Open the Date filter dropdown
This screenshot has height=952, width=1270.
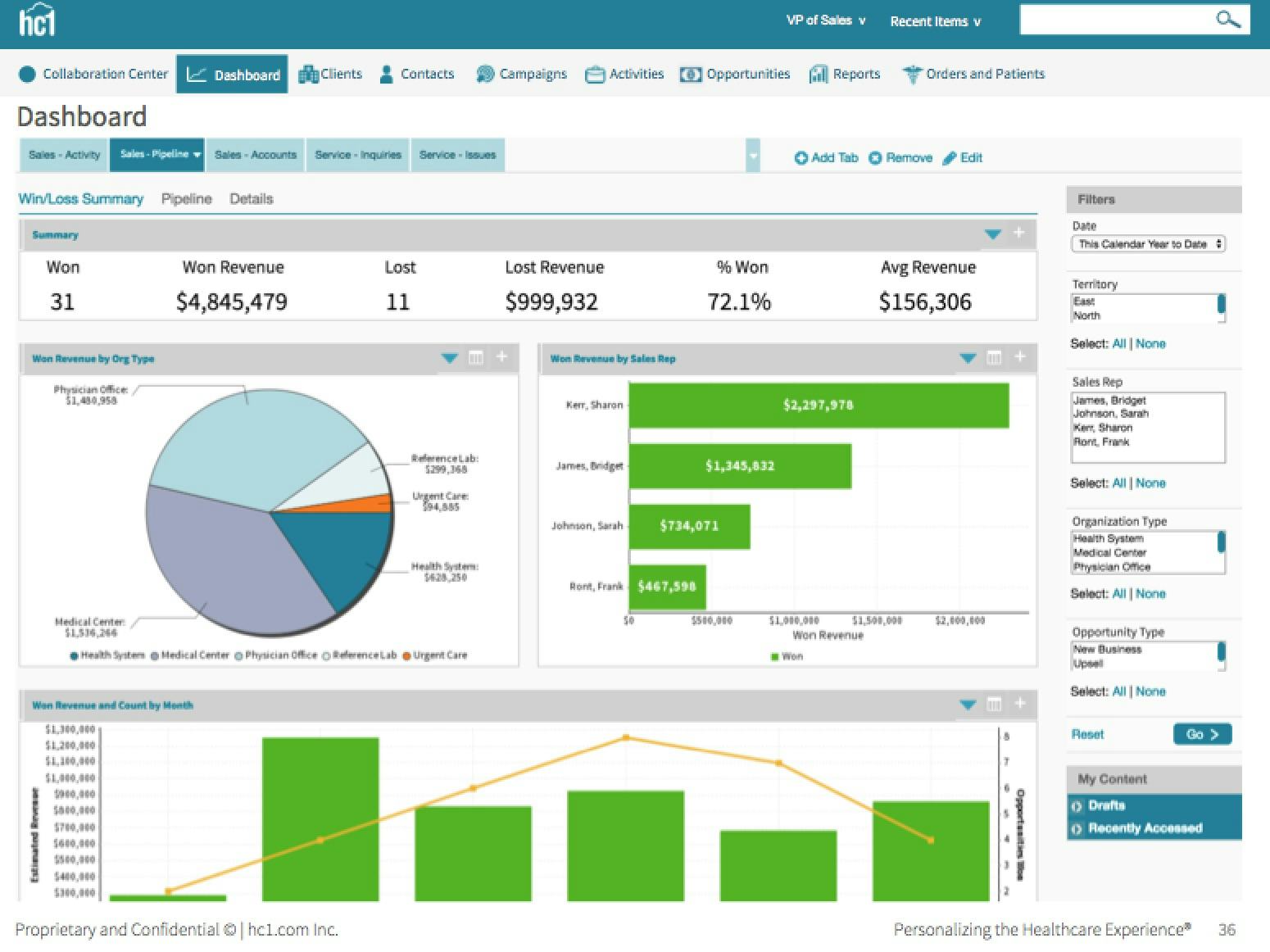point(1148,243)
